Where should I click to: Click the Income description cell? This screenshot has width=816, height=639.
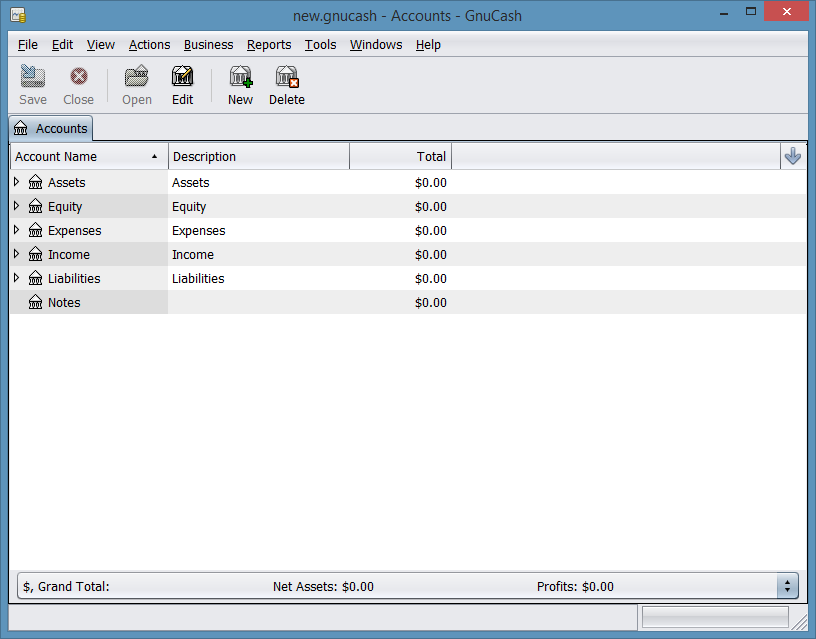point(258,254)
